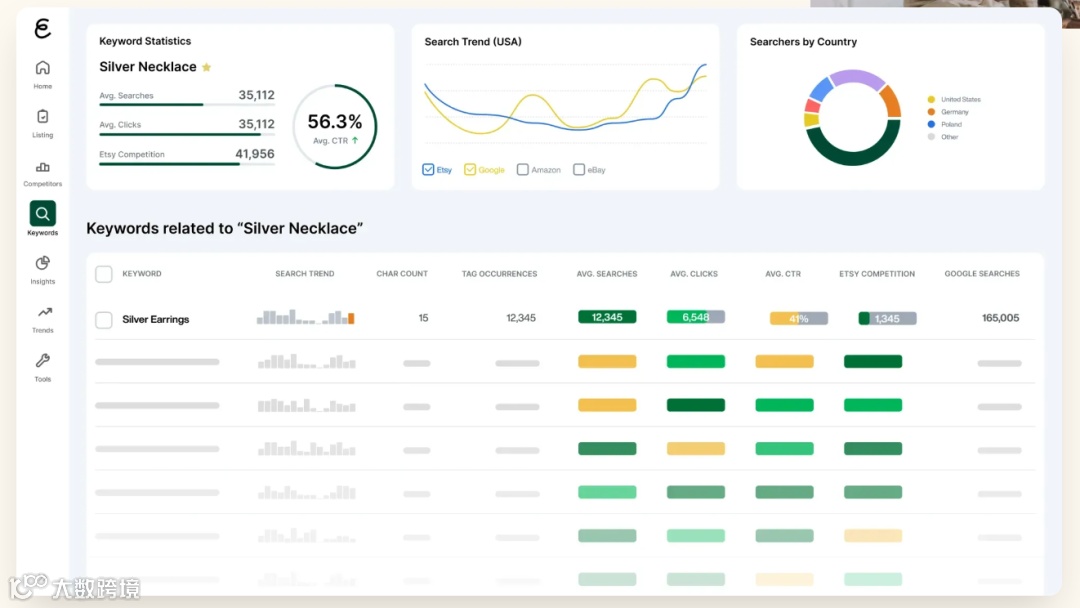Click the Germany legend entry
This screenshot has height=608, width=1080.
pyautogui.click(x=948, y=112)
